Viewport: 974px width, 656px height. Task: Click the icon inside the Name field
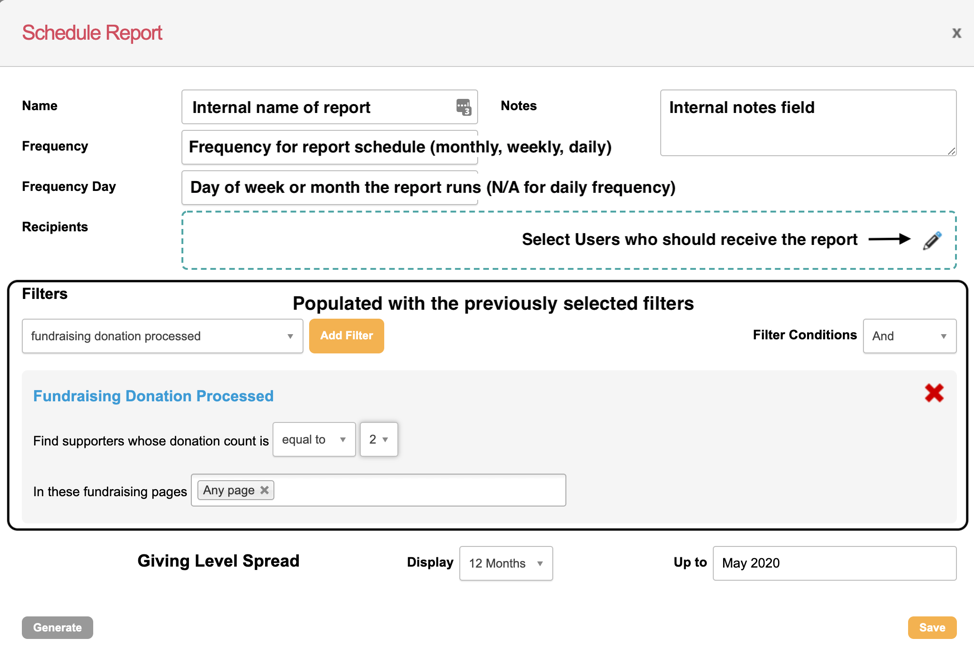463,107
